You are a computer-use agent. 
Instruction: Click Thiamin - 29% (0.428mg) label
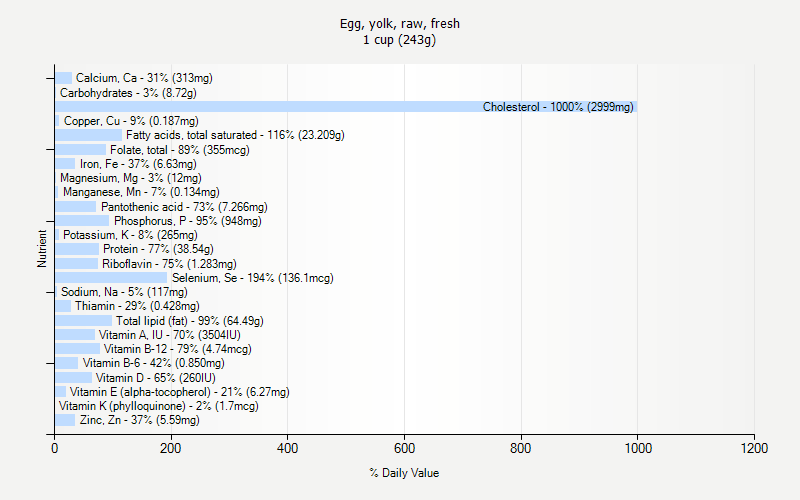(x=137, y=306)
